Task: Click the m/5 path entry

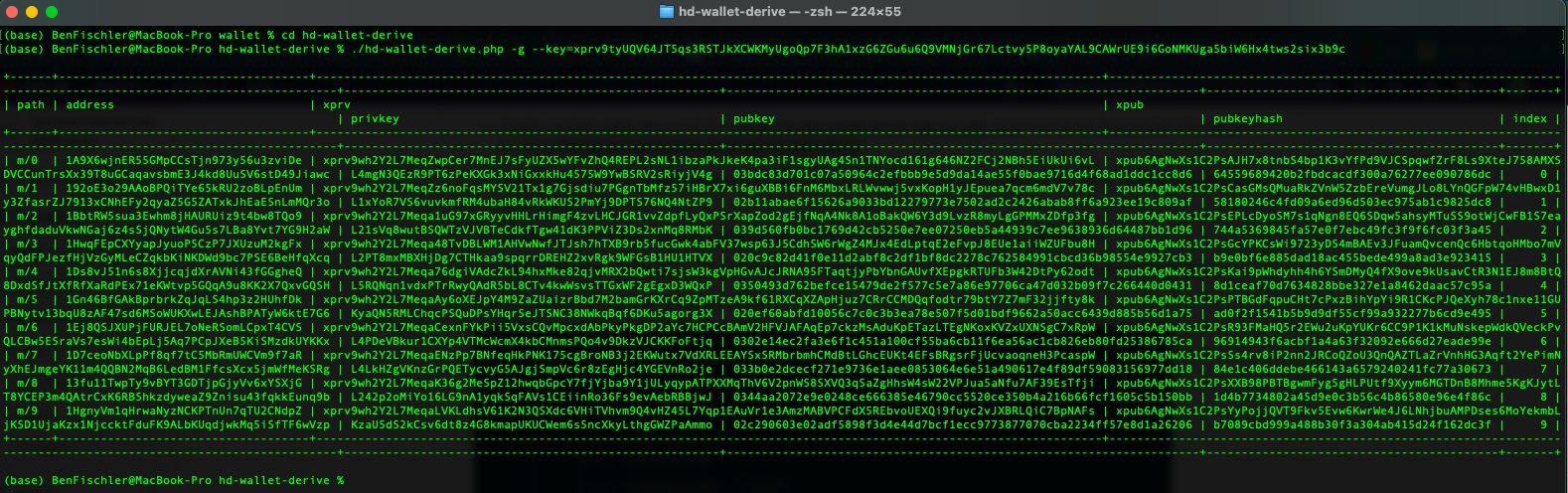Action: [28, 299]
